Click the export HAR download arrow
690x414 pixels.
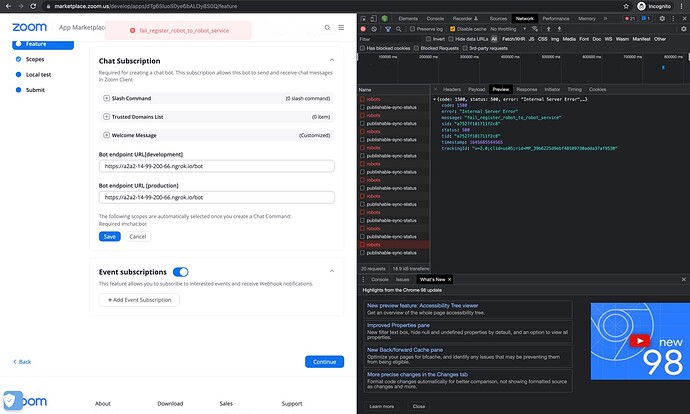click(559, 29)
